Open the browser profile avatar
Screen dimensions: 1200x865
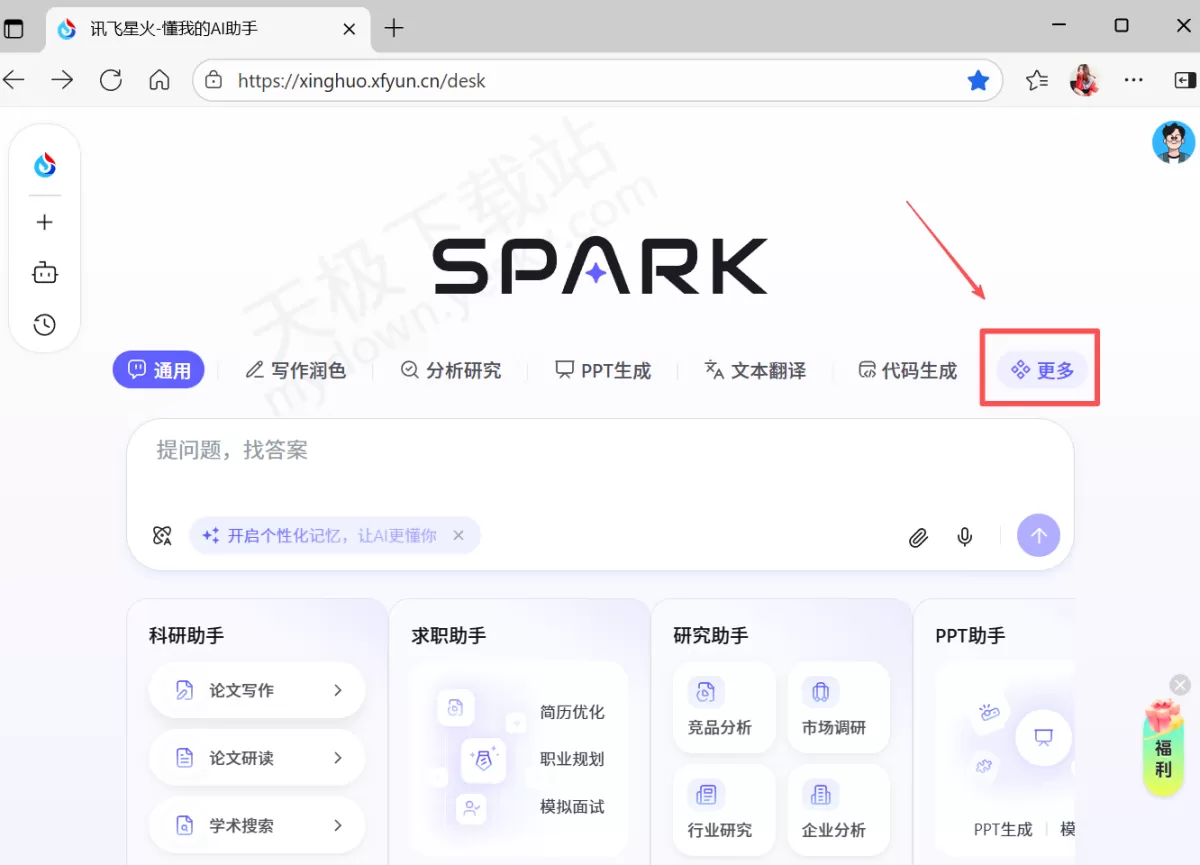click(x=1084, y=80)
